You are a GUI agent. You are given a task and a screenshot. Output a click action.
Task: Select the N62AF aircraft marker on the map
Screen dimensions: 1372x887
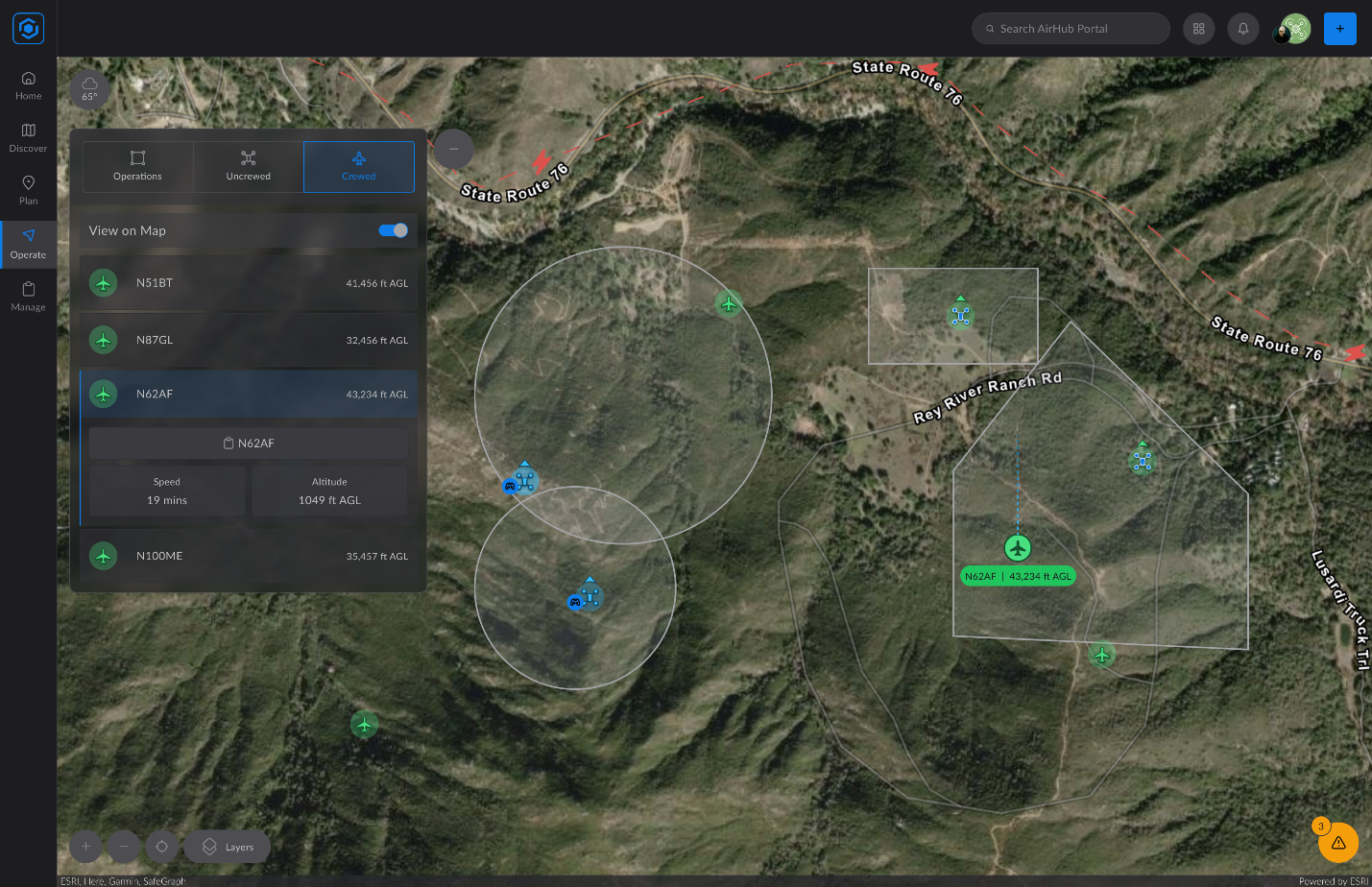click(1018, 547)
